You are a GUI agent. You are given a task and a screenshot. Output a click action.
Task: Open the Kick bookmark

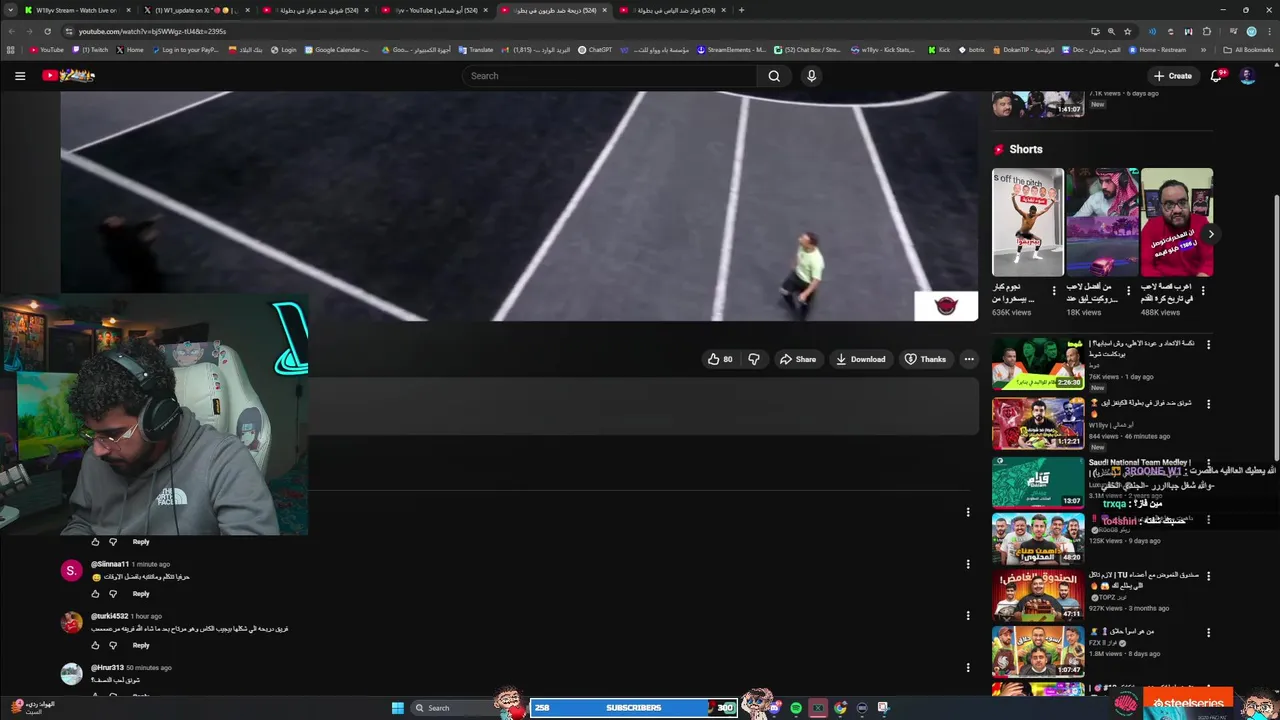[939, 50]
